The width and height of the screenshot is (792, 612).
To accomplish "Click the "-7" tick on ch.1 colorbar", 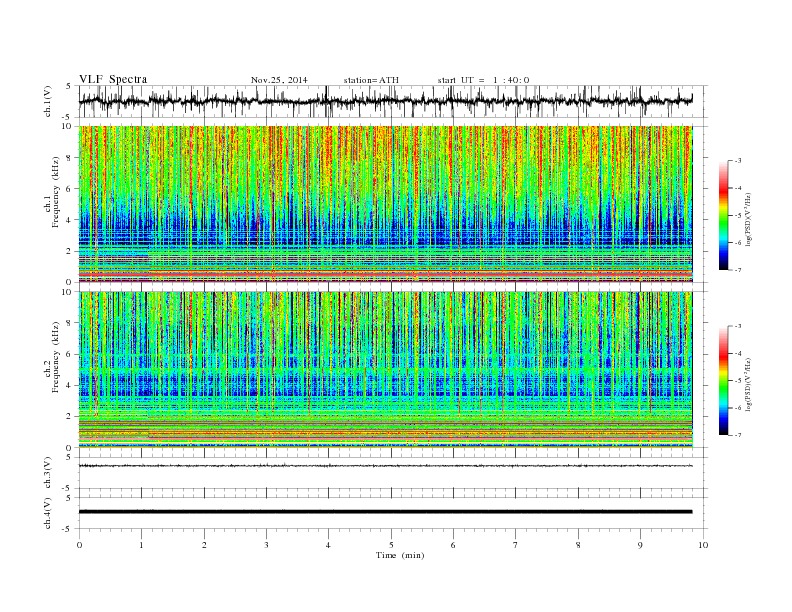I will (x=737, y=270).
